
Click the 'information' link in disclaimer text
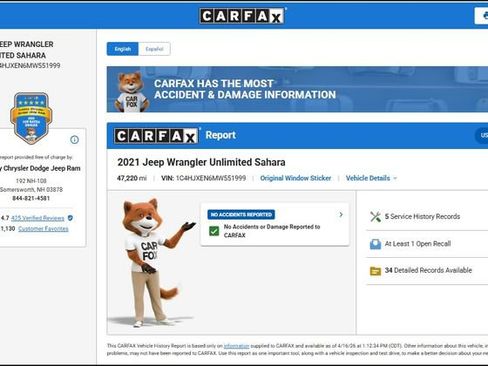point(236,346)
